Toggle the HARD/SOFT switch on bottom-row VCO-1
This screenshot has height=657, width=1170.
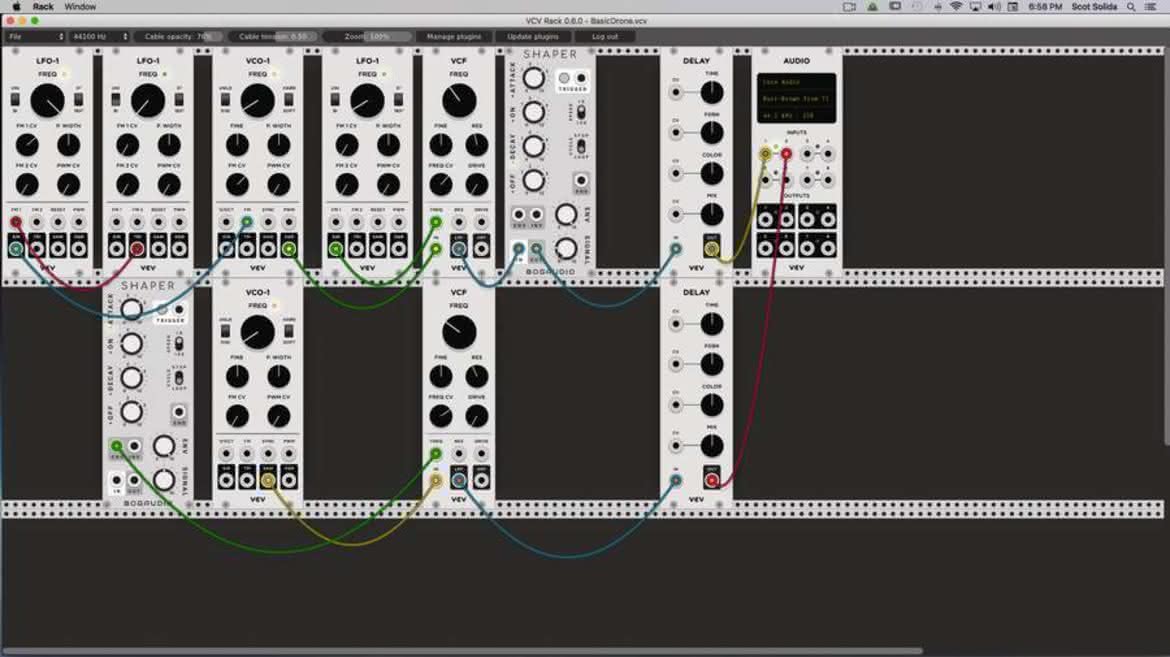(289, 330)
